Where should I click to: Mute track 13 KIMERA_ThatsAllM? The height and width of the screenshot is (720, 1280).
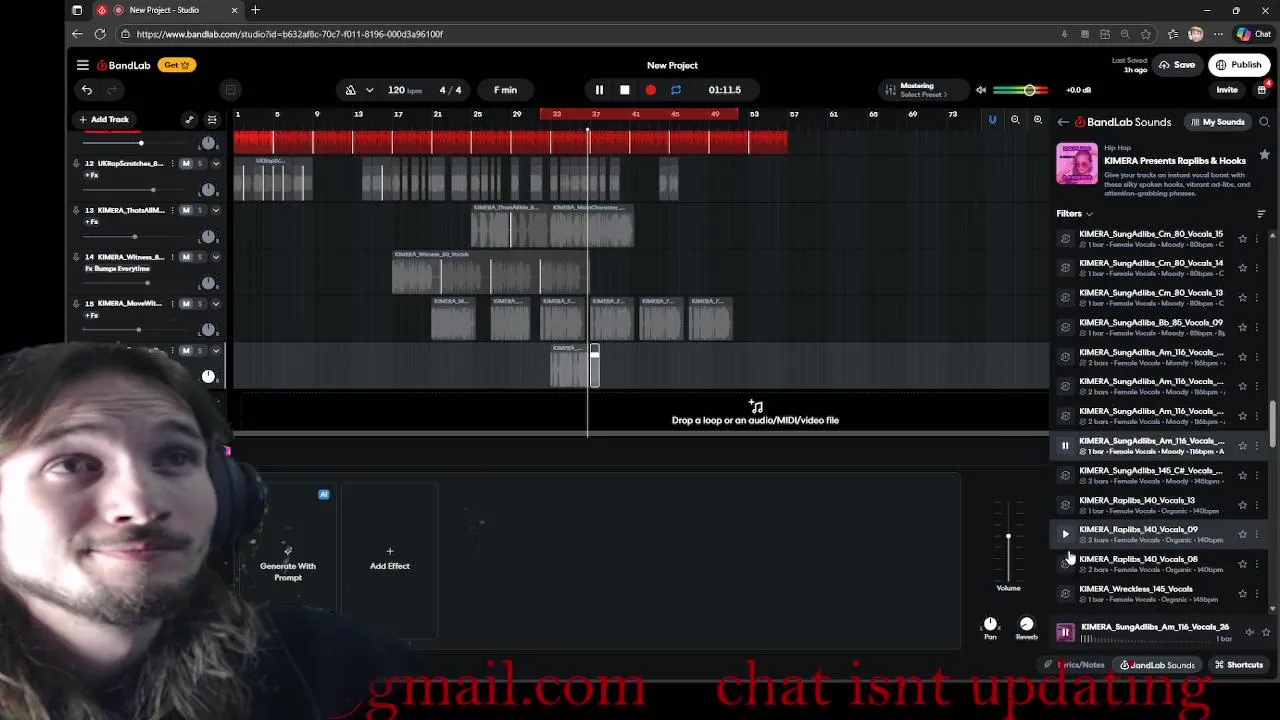[186, 210]
